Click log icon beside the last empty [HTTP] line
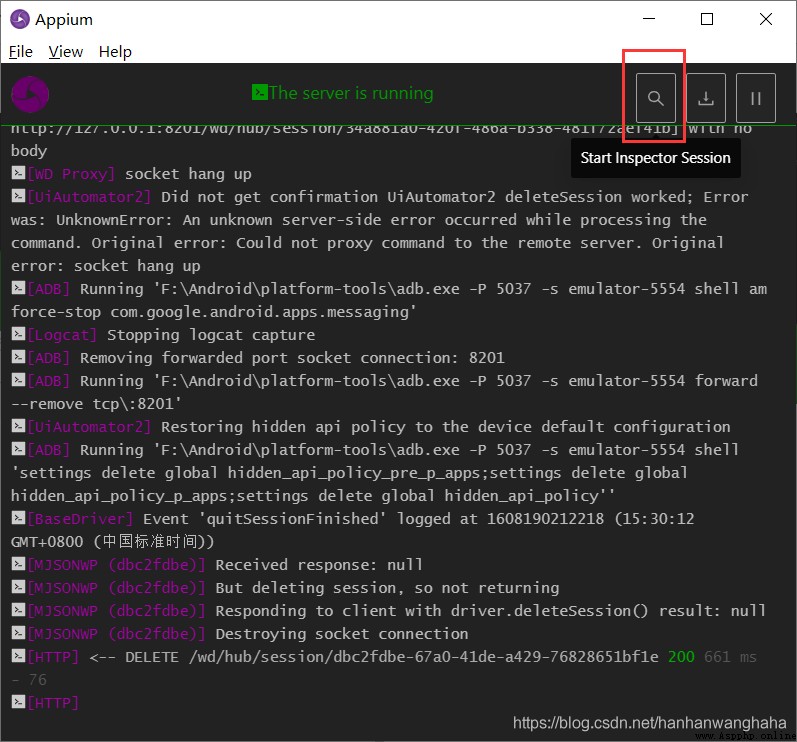This screenshot has width=797, height=742. (x=18, y=702)
